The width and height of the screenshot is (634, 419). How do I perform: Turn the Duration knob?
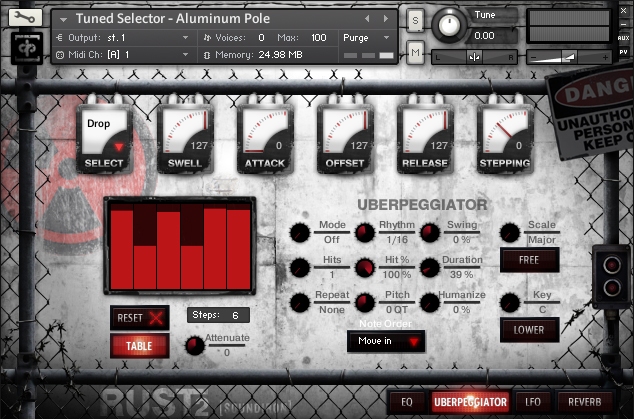click(x=430, y=268)
